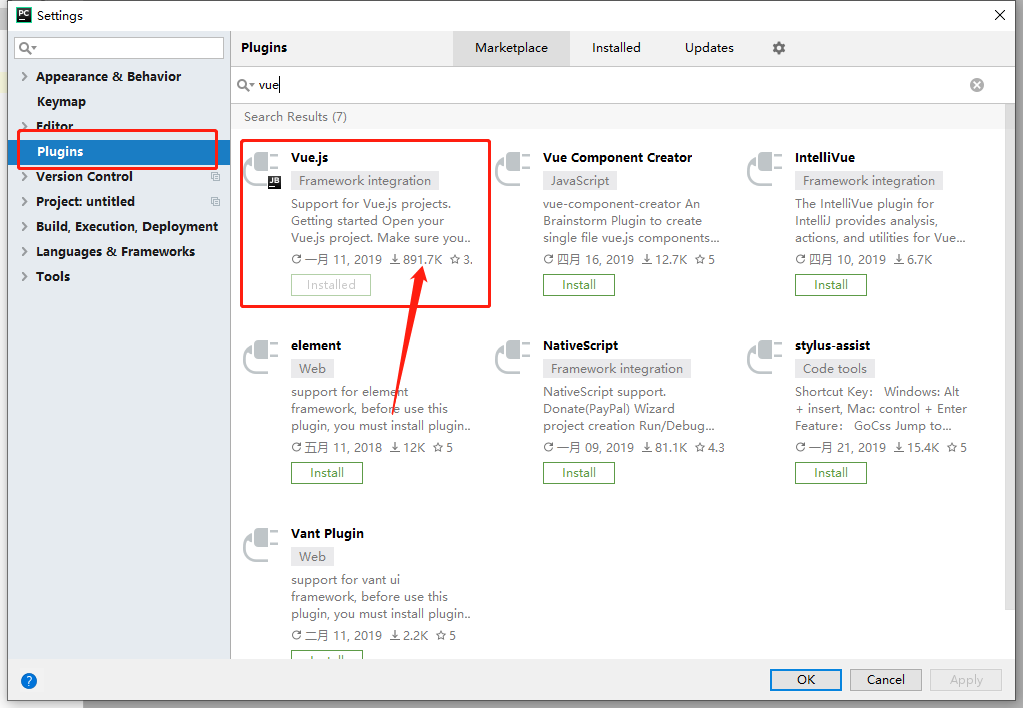Switch to the Installed tab
1023x708 pixels.
click(616, 48)
